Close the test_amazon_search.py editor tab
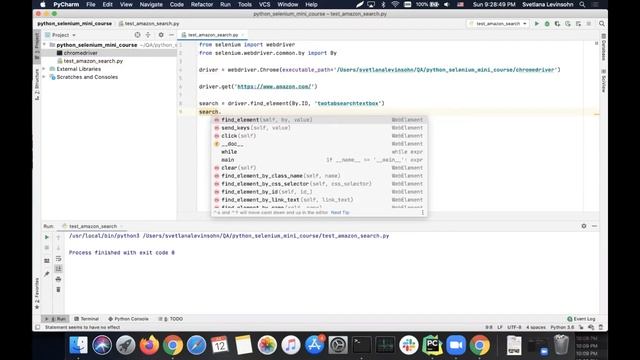The height and width of the screenshot is (360, 640). click(243, 35)
